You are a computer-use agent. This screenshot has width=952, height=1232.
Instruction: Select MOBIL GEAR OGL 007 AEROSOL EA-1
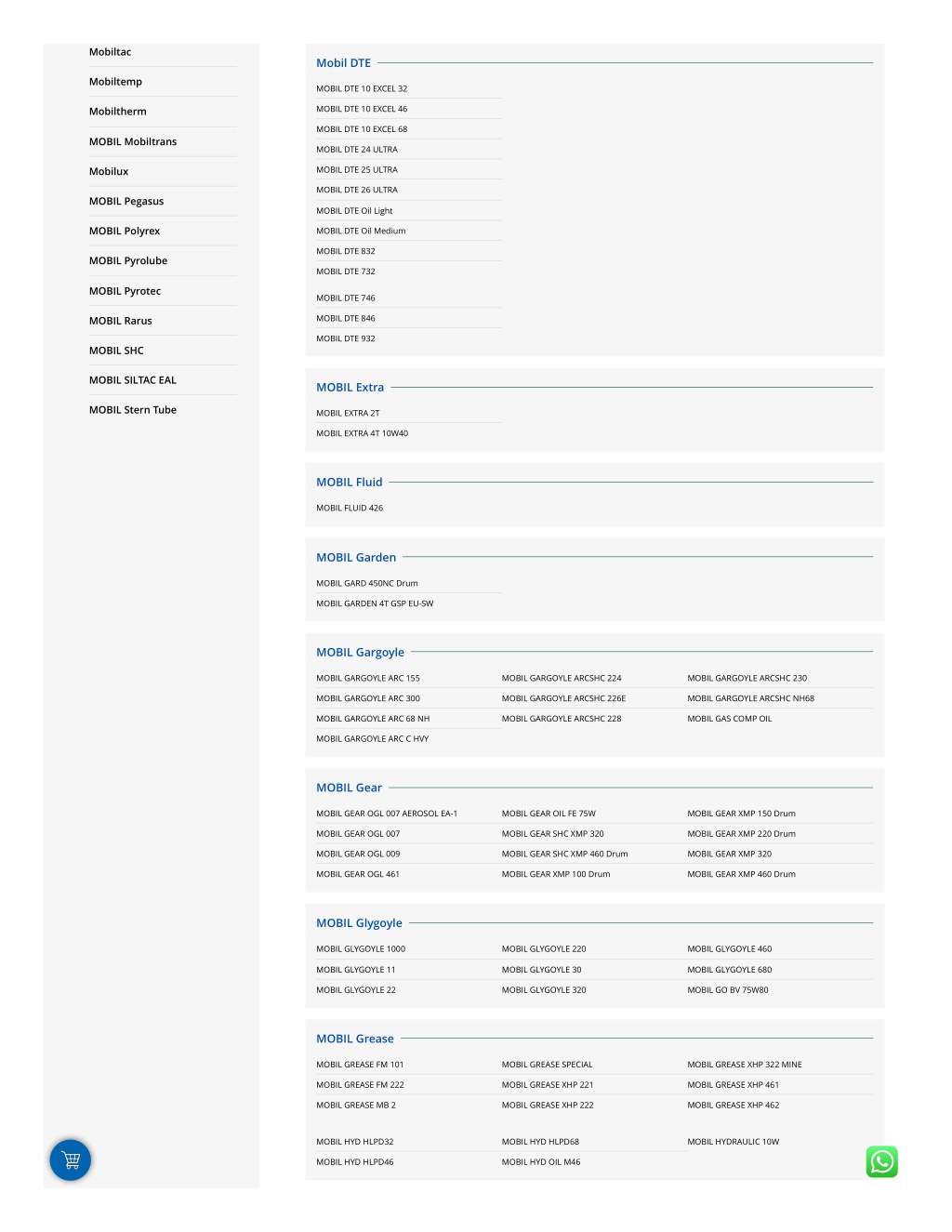click(x=387, y=814)
